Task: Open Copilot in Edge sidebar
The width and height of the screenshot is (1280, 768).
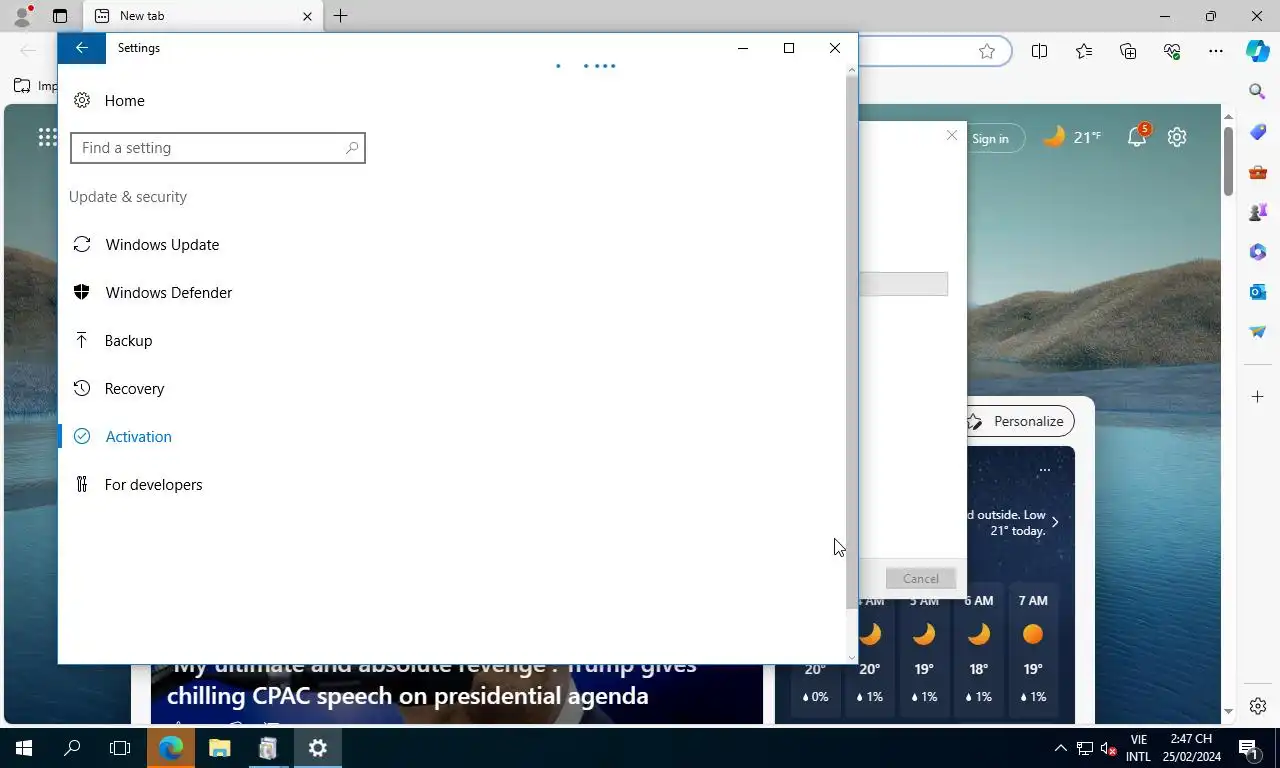Action: [x=1258, y=51]
